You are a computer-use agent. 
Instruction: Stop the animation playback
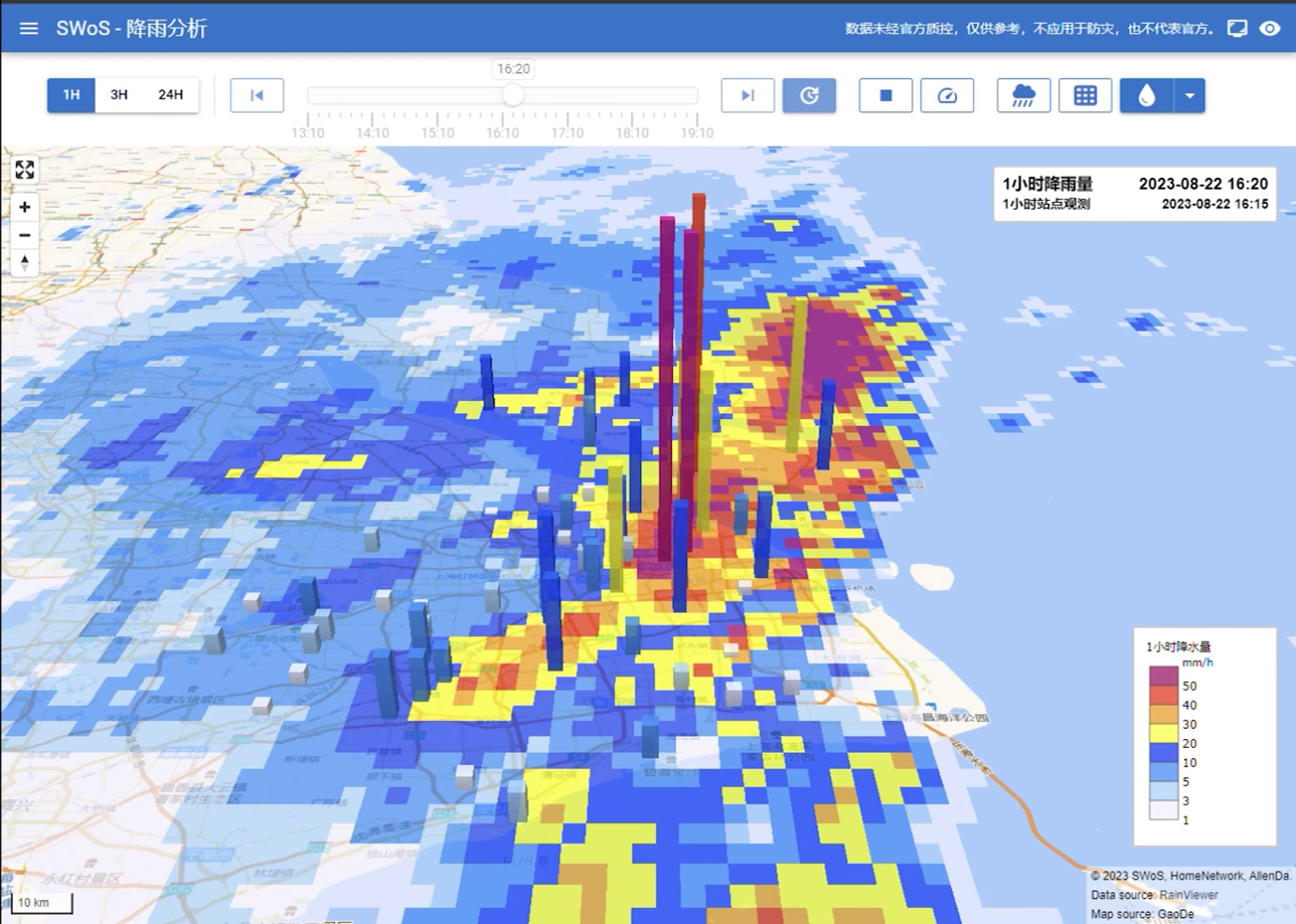[885, 96]
